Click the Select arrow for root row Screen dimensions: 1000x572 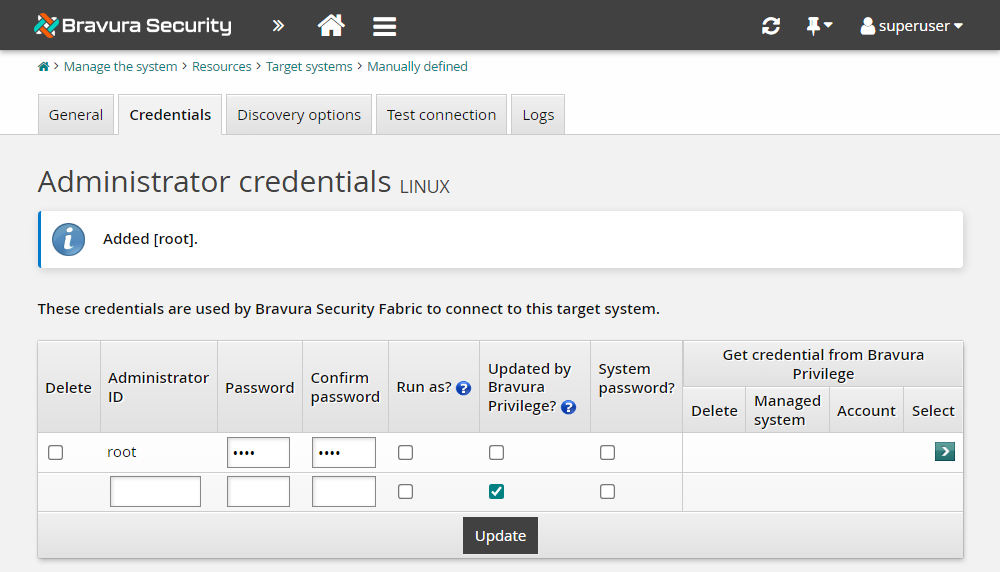[x=945, y=451]
